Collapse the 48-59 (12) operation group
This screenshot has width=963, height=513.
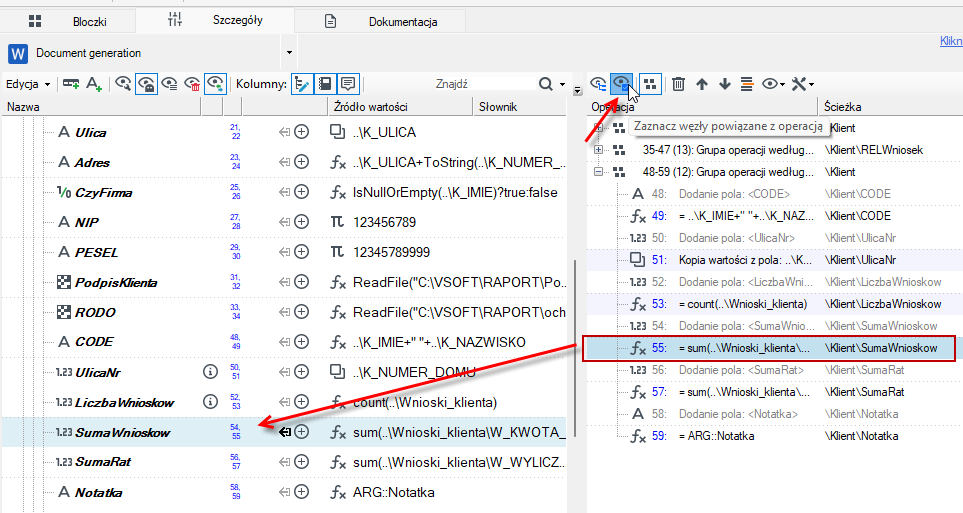click(598, 171)
